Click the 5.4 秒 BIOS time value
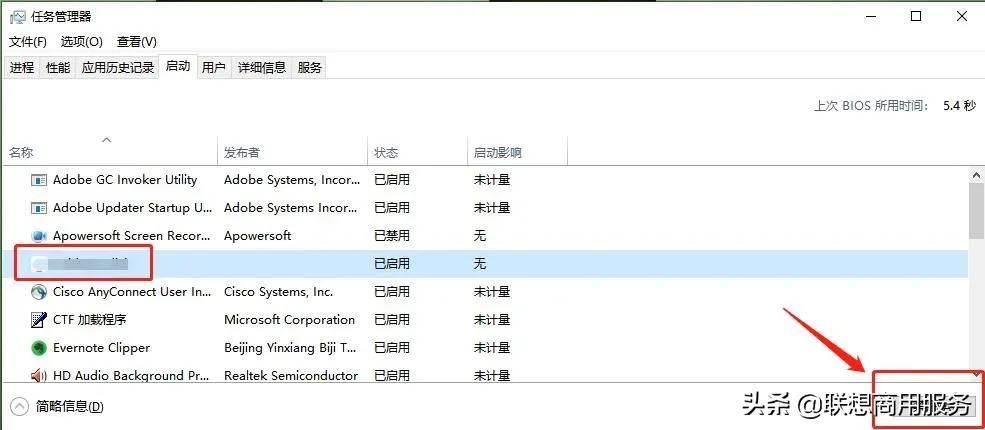Image resolution: width=985 pixels, height=430 pixels. (959, 106)
